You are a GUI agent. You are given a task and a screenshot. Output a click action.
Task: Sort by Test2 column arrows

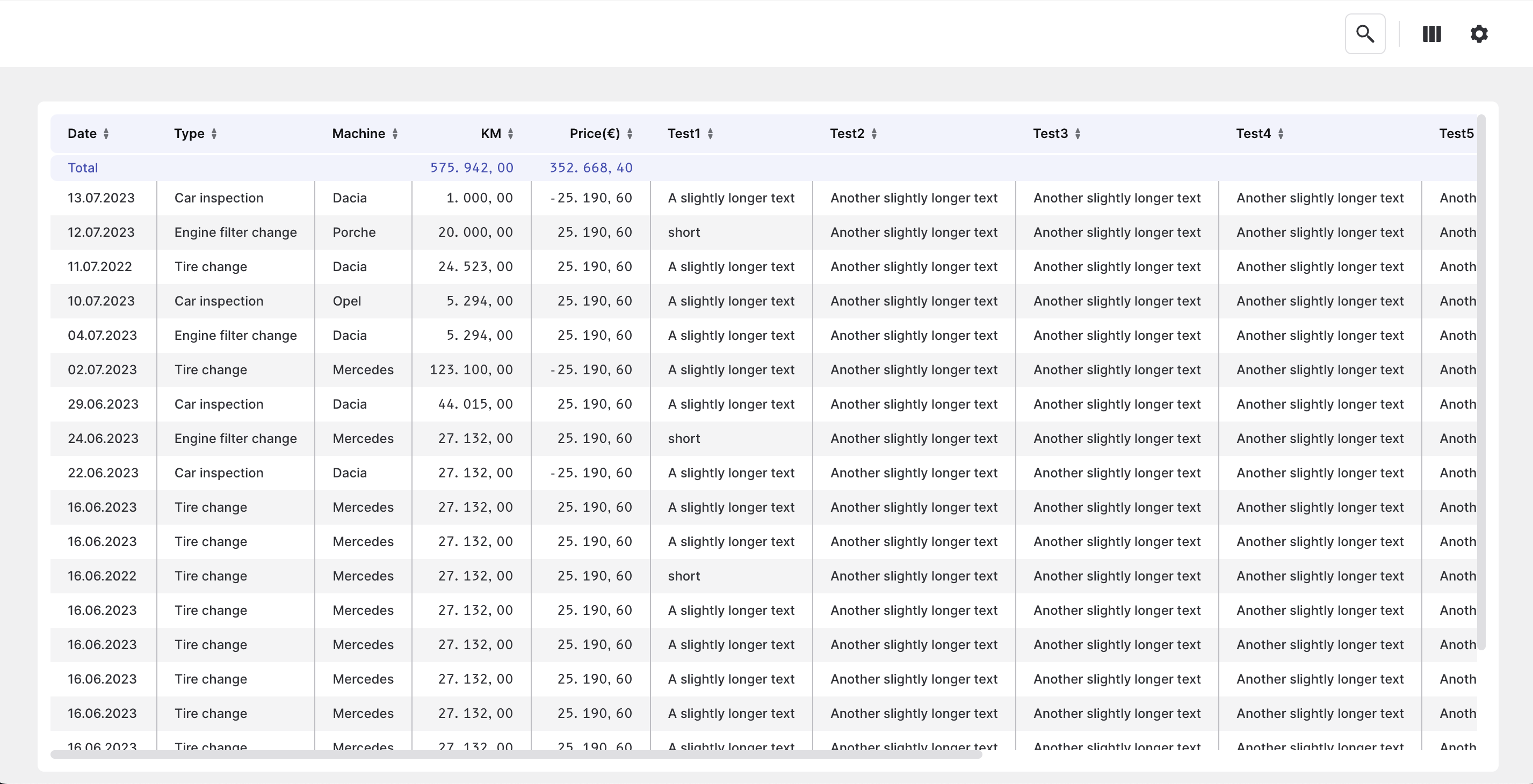tap(873, 134)
